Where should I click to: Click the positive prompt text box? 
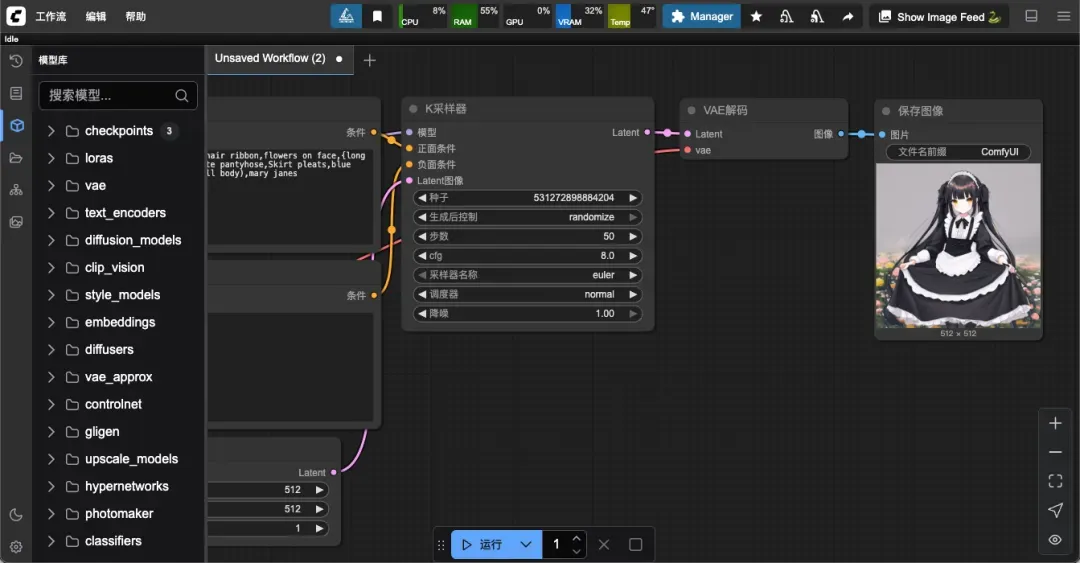click(x=290, y=196)
